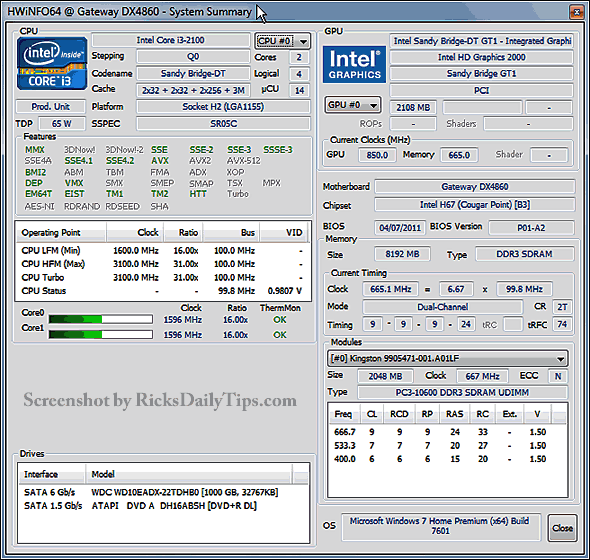Click the Close button
590x560 pixels.
tap(562, 528)
